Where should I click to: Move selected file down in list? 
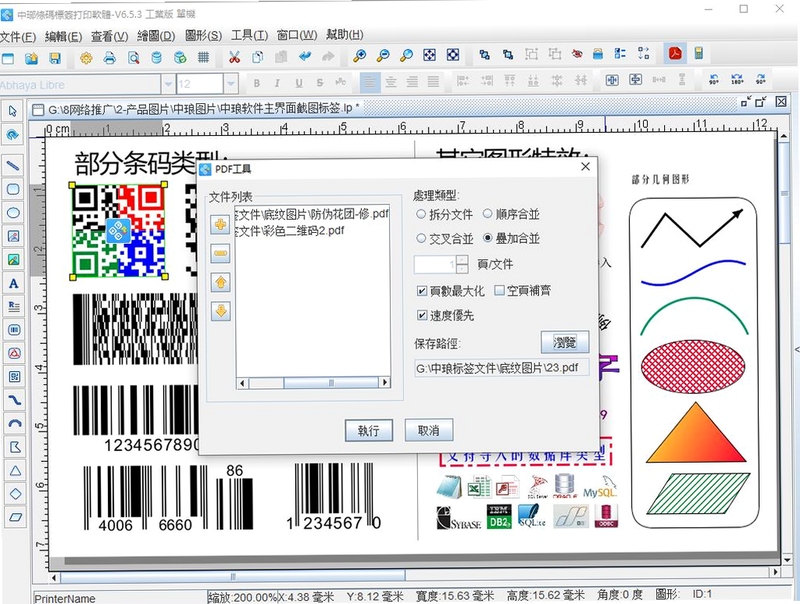coord(220,311)
